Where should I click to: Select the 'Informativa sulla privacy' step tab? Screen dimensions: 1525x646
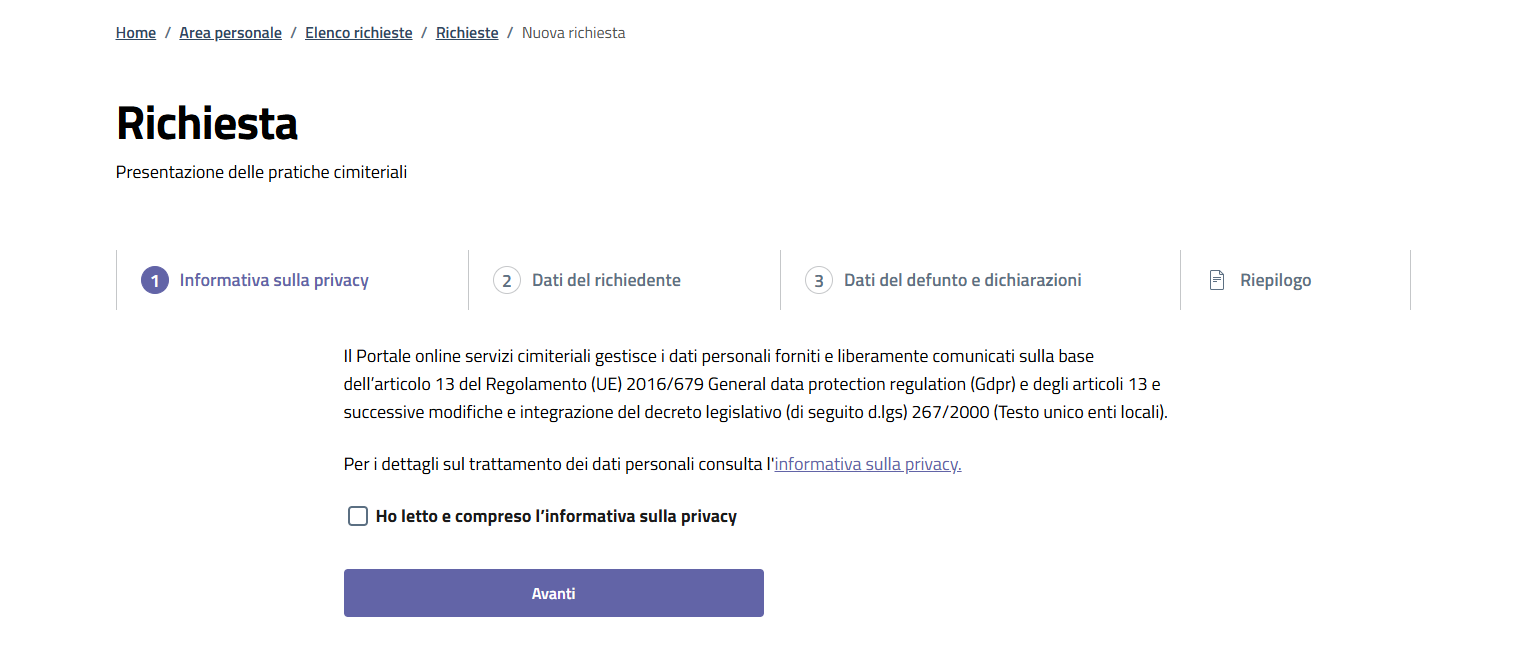(x=274, y=280)
